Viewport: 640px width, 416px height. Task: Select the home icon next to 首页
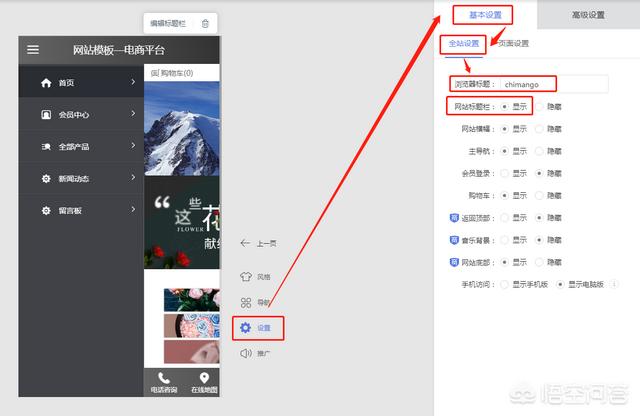point(46,83)
